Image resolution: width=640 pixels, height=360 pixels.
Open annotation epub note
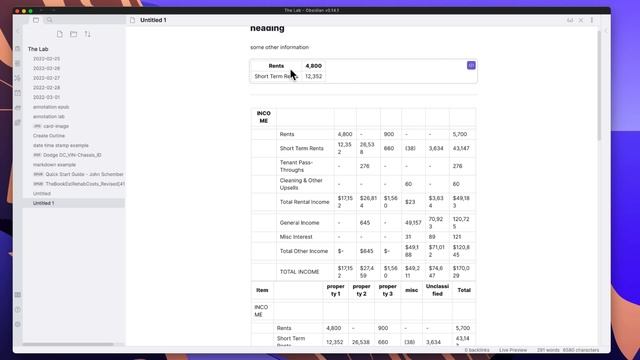(x=51, y=107)
